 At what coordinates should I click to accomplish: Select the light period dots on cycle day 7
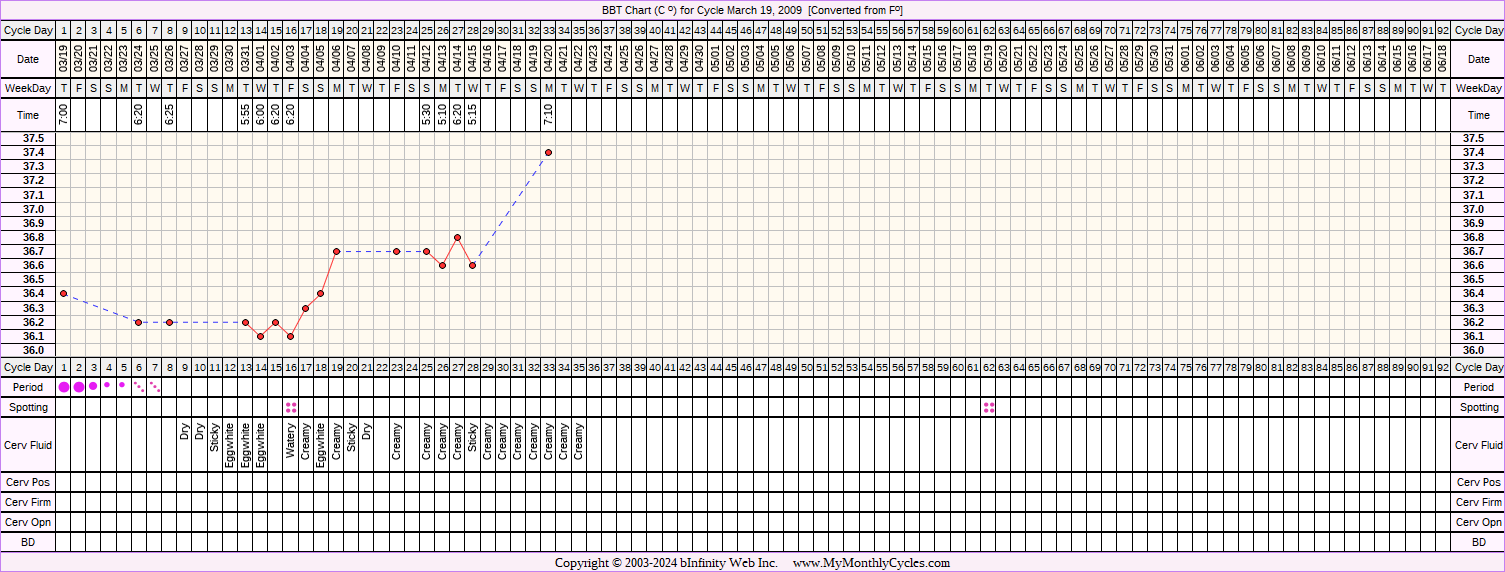(x=154, y=386)
